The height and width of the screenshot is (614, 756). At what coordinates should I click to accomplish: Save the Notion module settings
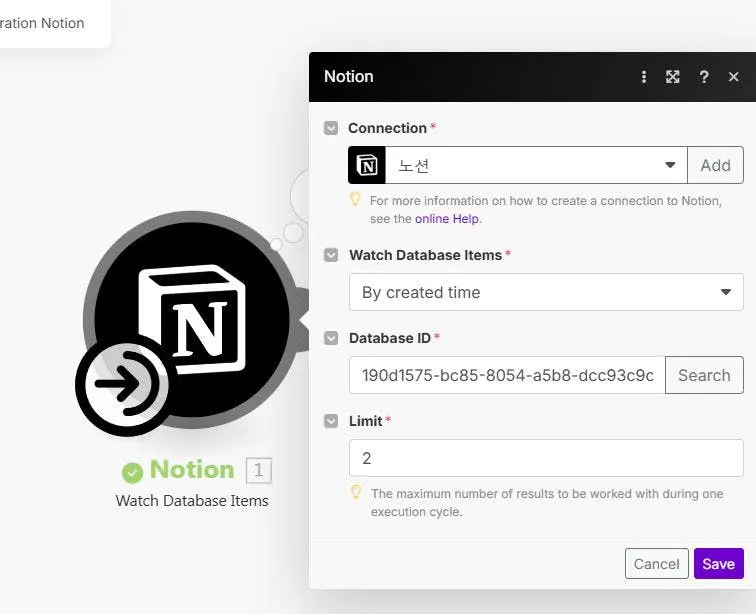point(719,563)
